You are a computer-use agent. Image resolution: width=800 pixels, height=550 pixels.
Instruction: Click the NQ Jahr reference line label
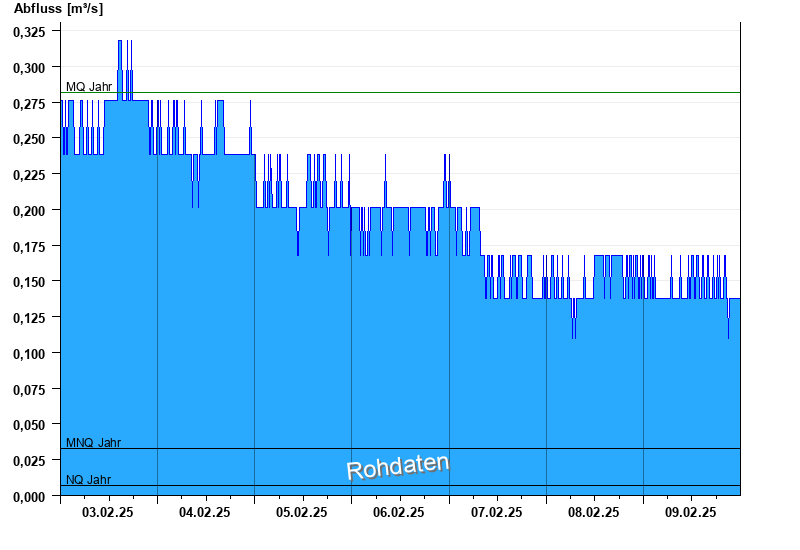tap(88, 480)
